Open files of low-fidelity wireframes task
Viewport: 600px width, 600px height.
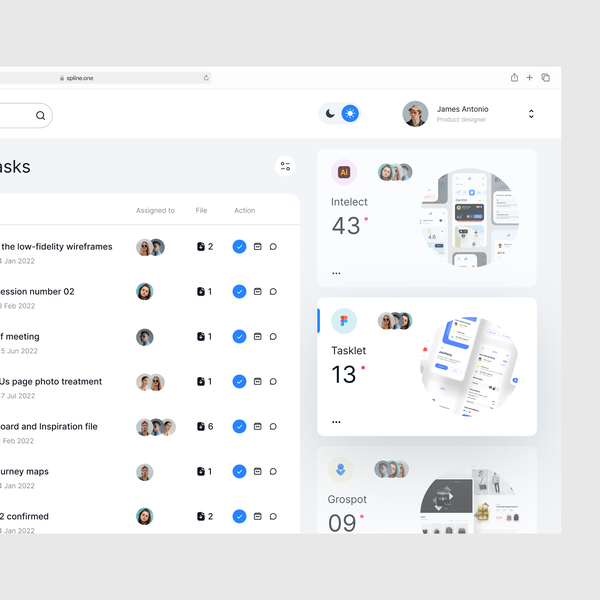click(205, 247)
